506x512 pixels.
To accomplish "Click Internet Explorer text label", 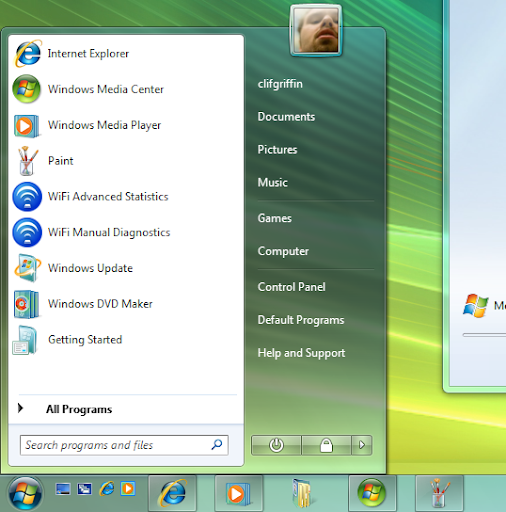I will 88,54.
